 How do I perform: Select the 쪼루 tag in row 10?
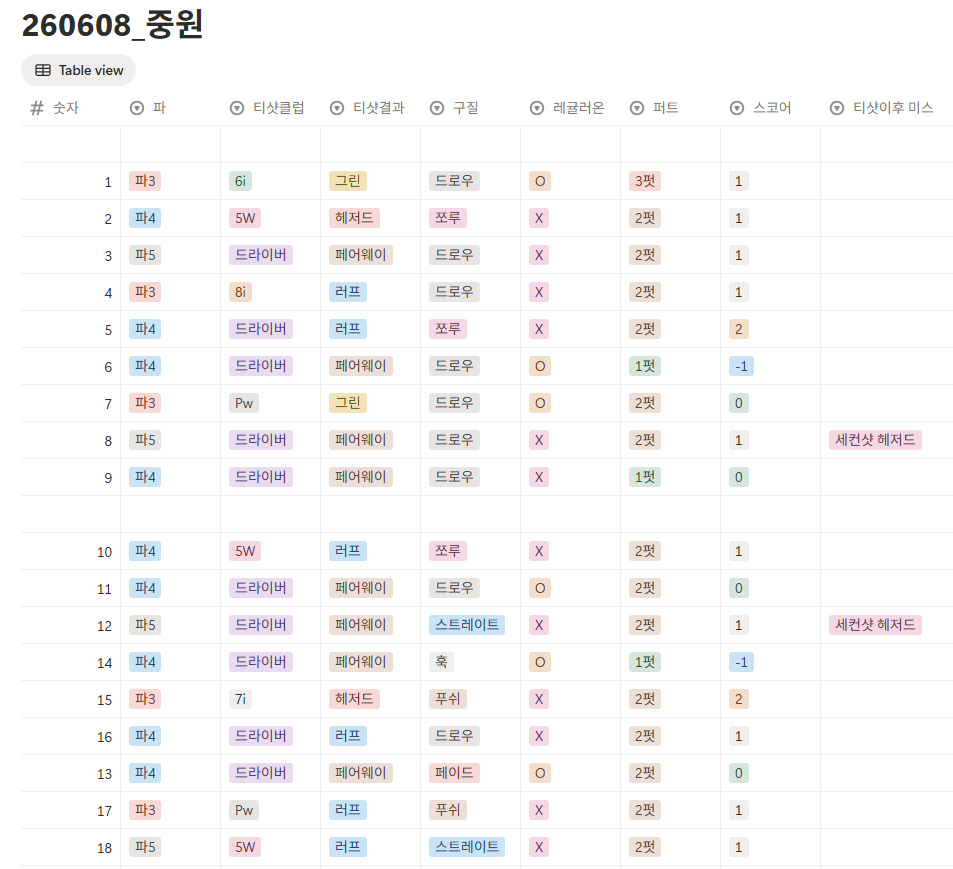pos(448,551)
